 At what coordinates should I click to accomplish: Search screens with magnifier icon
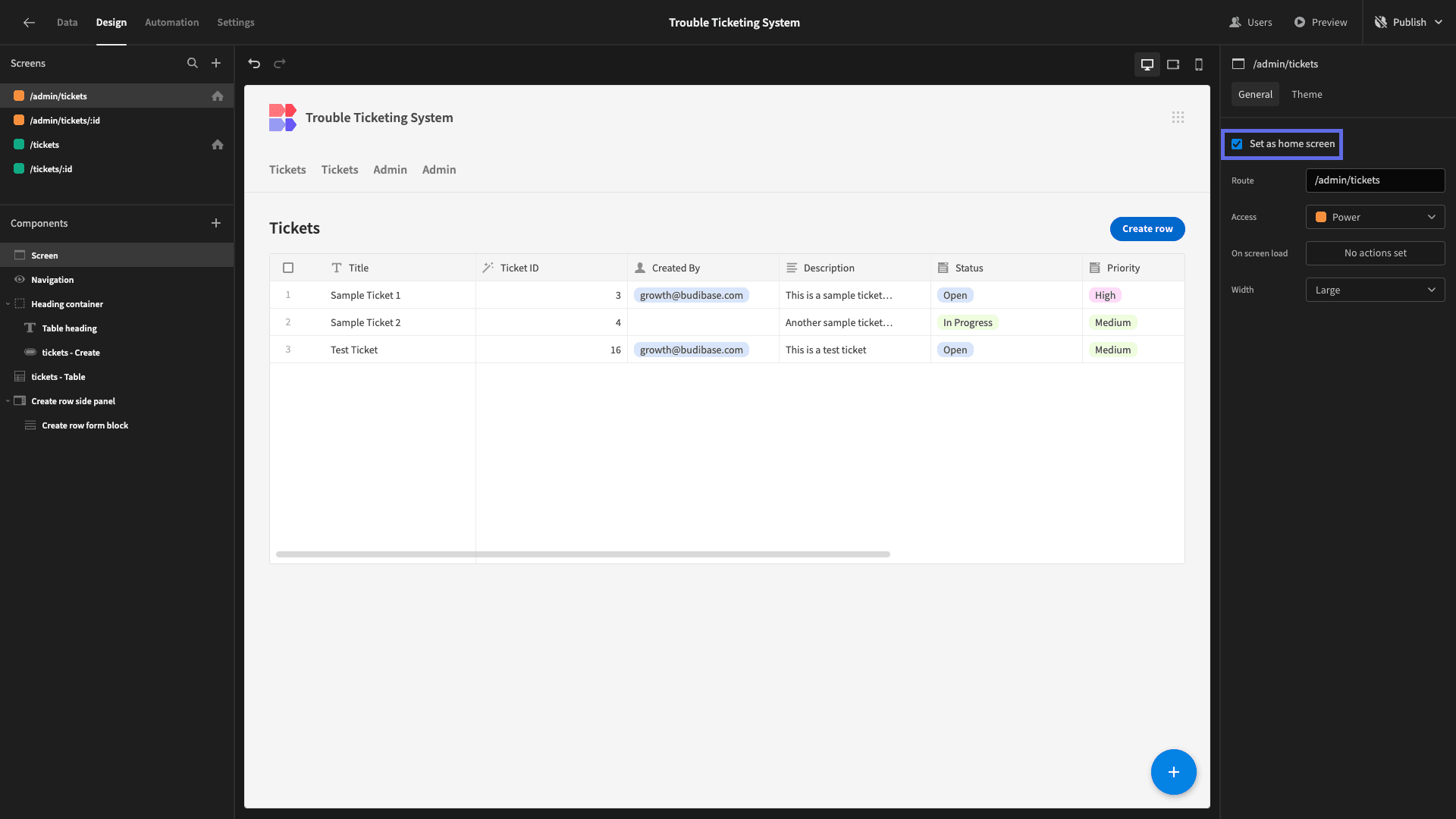point(193,63)
